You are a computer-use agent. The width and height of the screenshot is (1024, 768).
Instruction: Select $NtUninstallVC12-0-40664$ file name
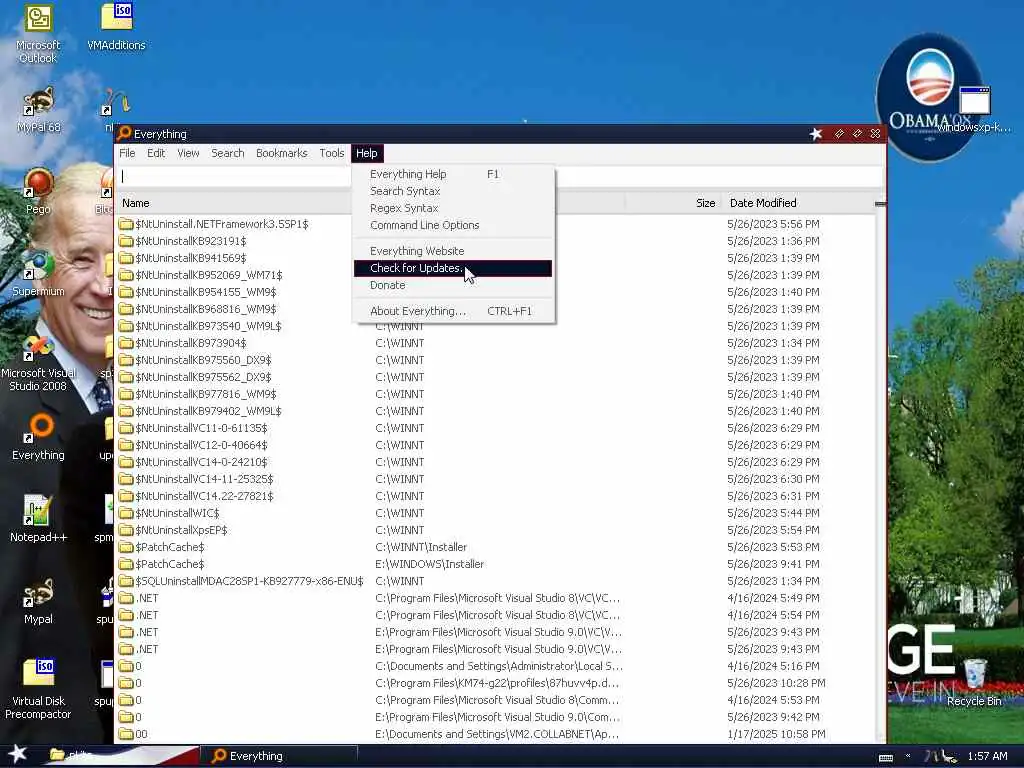(x=201, y=445)
